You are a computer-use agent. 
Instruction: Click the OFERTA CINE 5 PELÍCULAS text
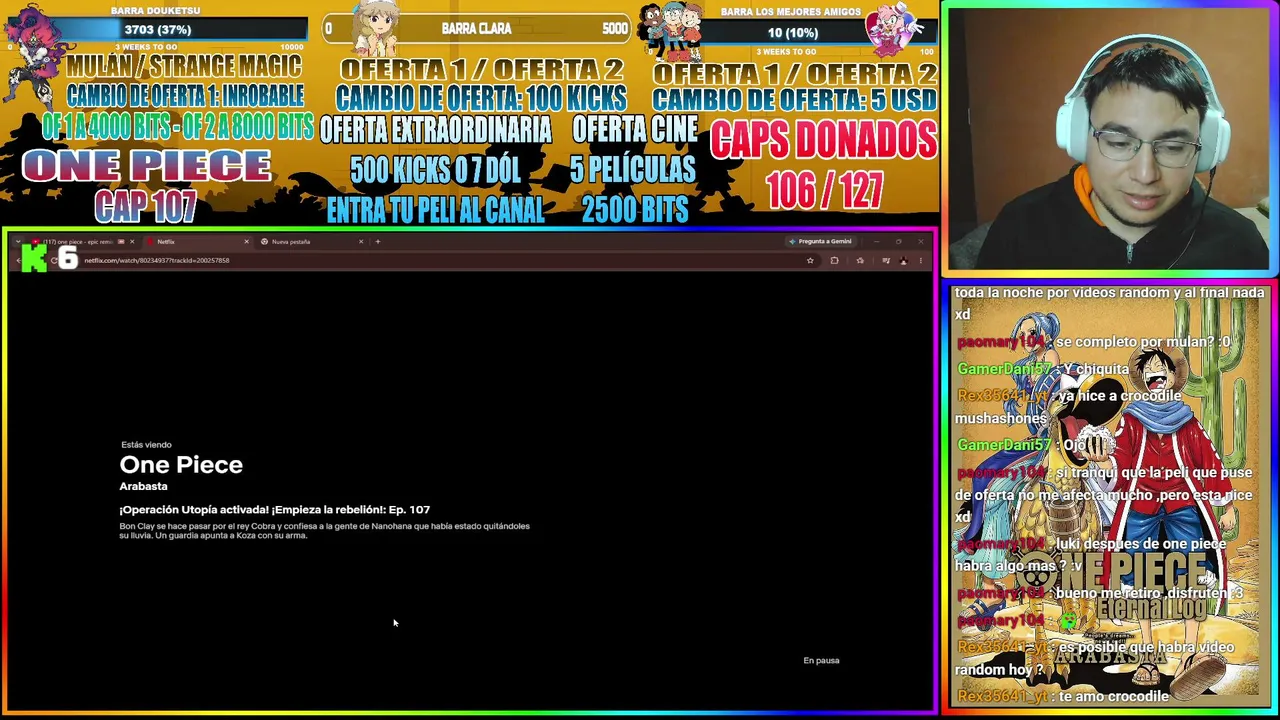click(634, 150)
